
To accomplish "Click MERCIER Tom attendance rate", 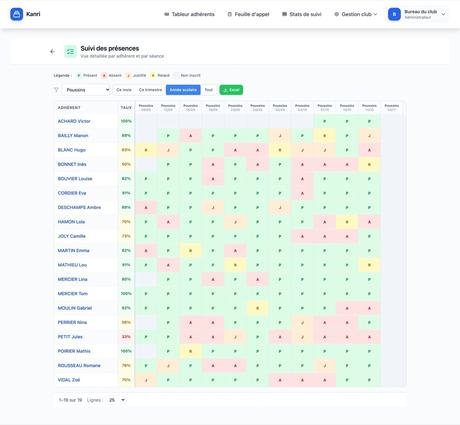I will [126, 293].
